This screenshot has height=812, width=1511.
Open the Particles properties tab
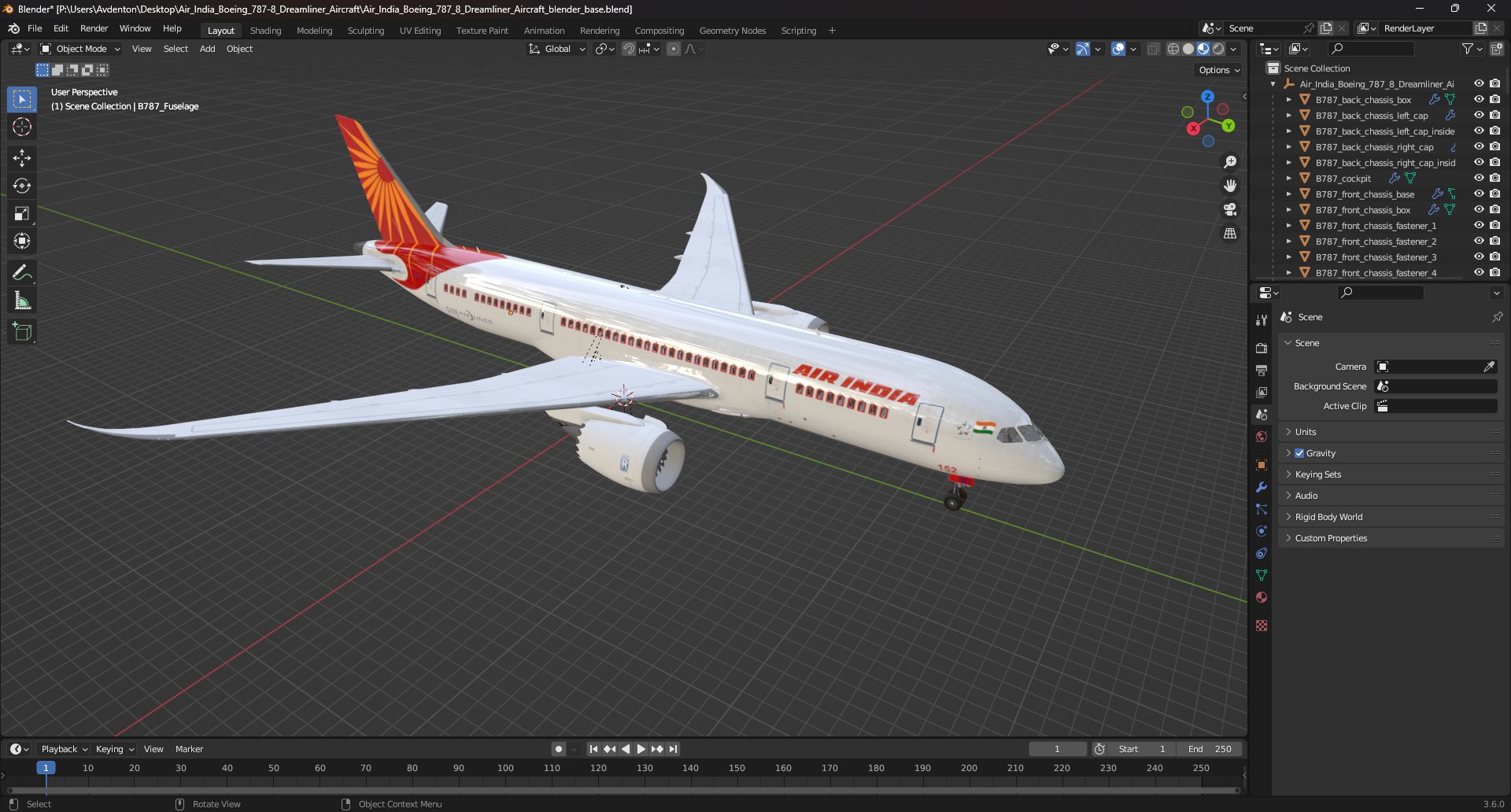pos(1262,509)
